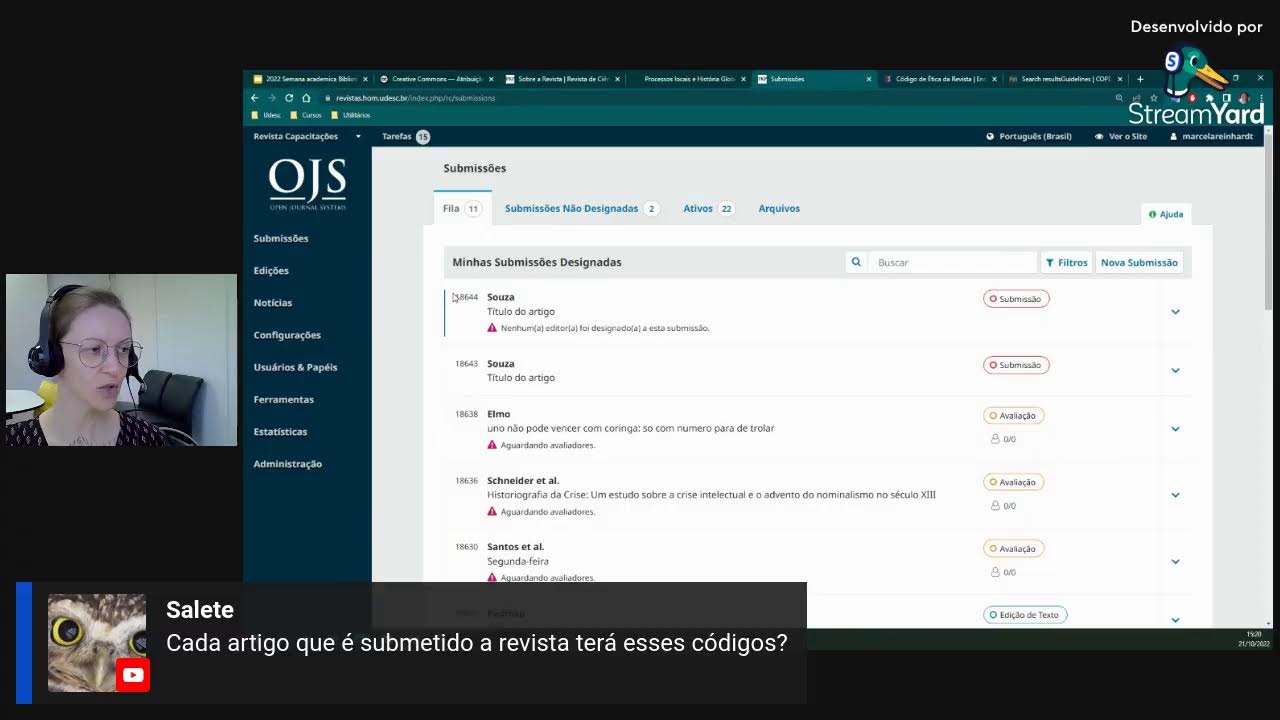Click the browser zoom magnifier in address bar
Viewport: 1280px width, 720px height.
pos(1119,98)
